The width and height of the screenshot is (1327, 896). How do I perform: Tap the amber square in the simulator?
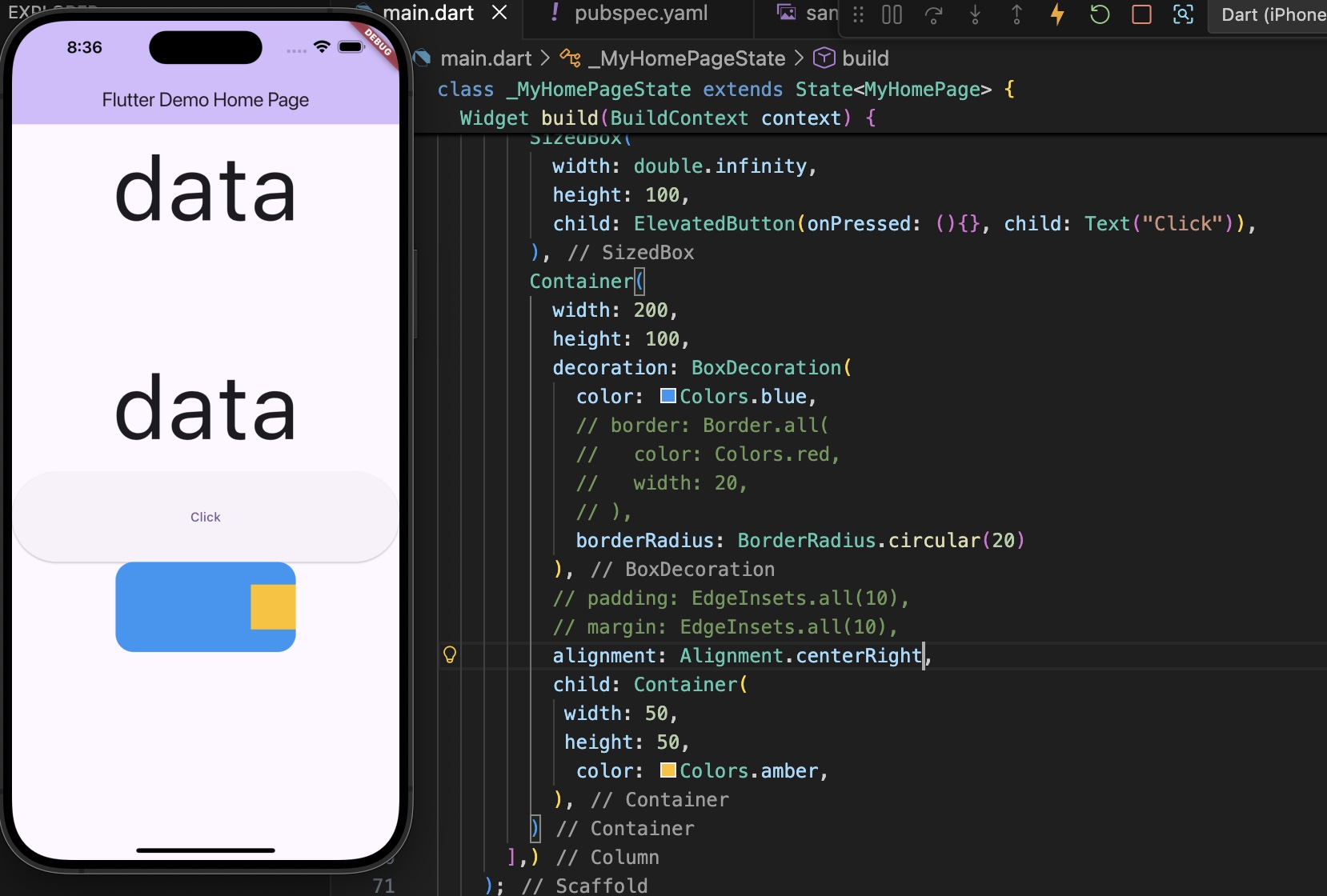coord(273,606)
